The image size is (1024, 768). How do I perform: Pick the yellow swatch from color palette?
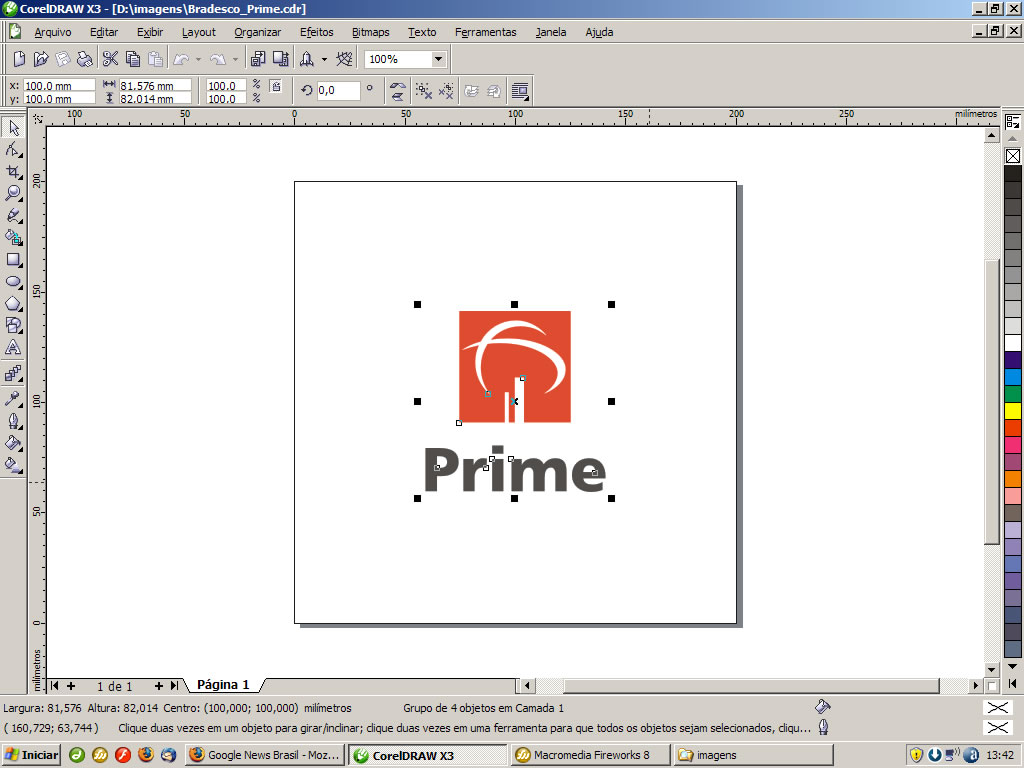[1013, 411]
